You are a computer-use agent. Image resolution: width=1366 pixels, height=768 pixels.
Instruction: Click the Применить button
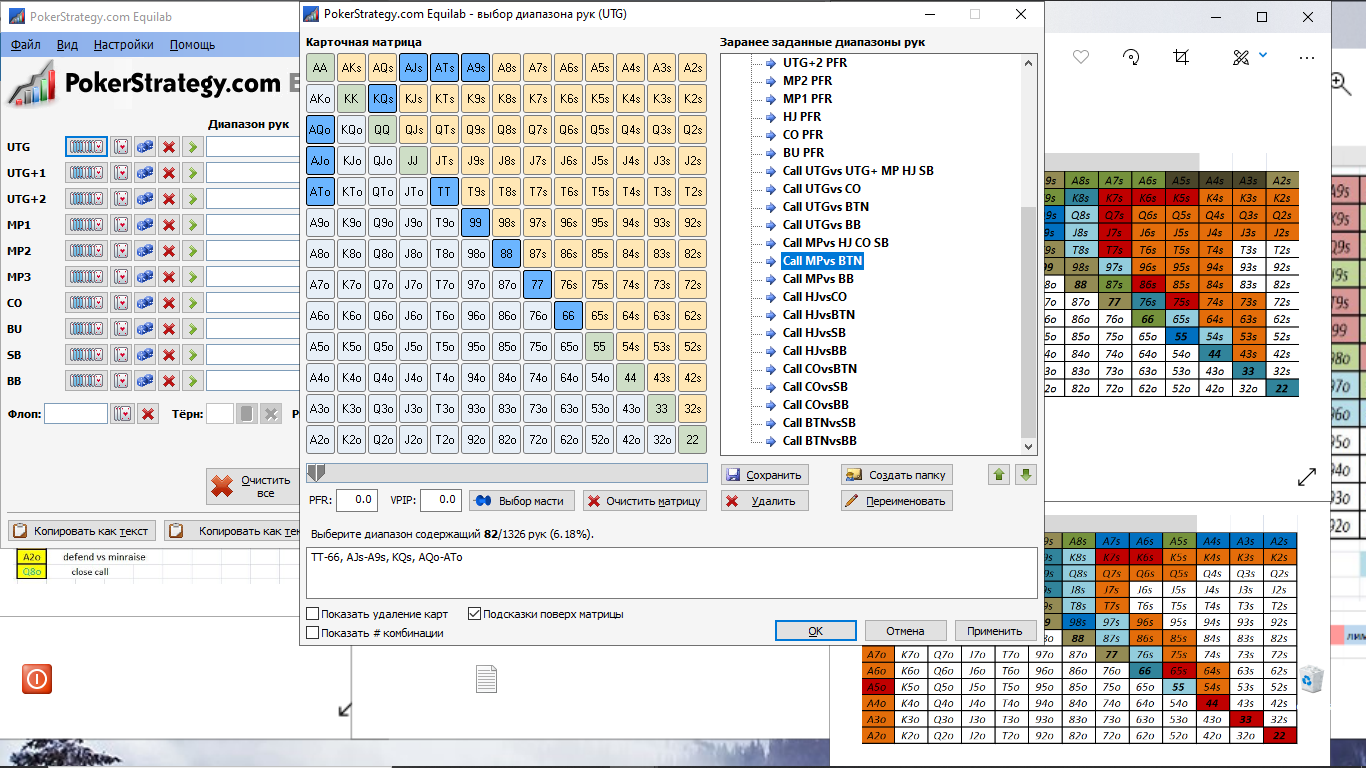[x=994, y=630]
